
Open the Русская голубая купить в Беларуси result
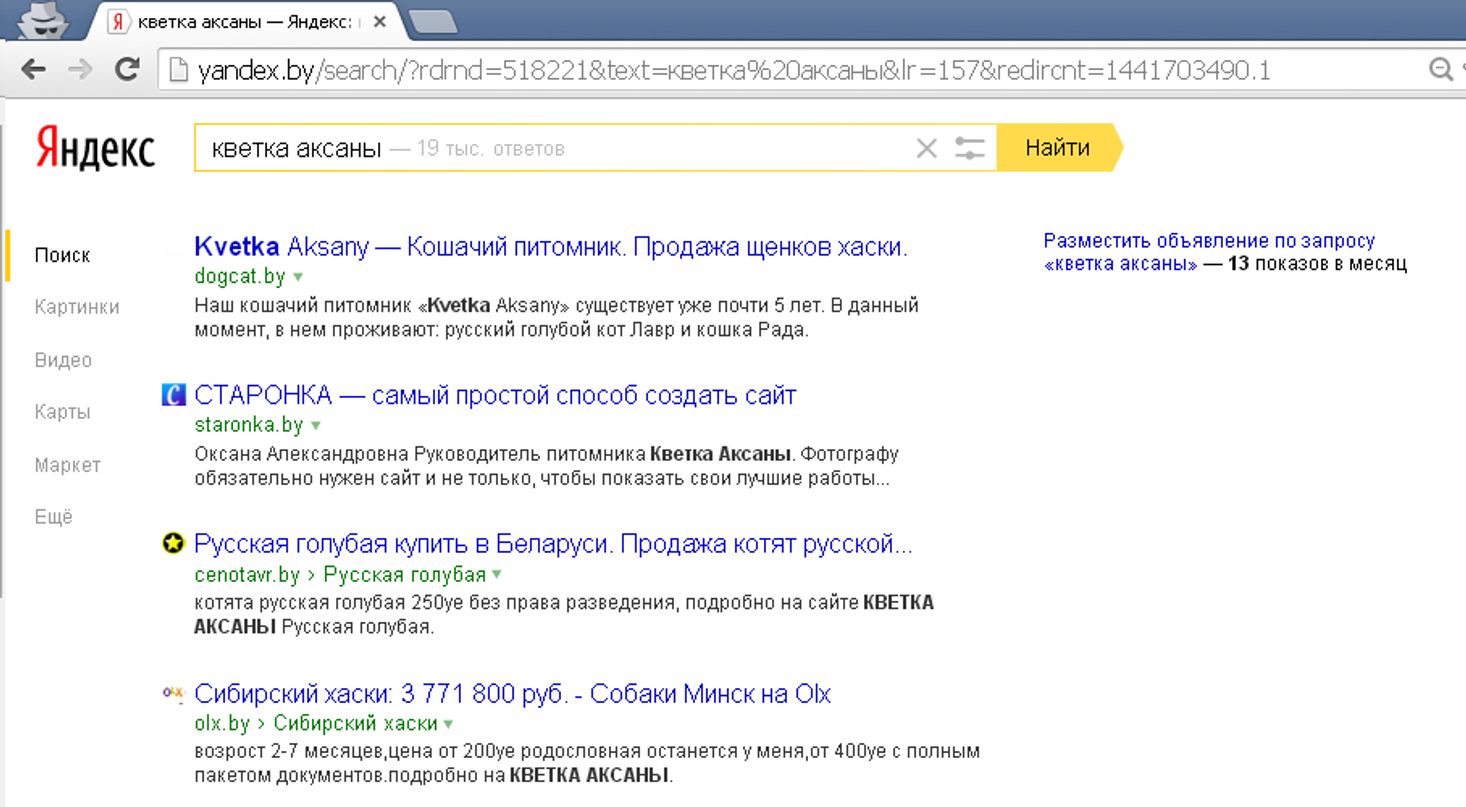coord(553,545)
